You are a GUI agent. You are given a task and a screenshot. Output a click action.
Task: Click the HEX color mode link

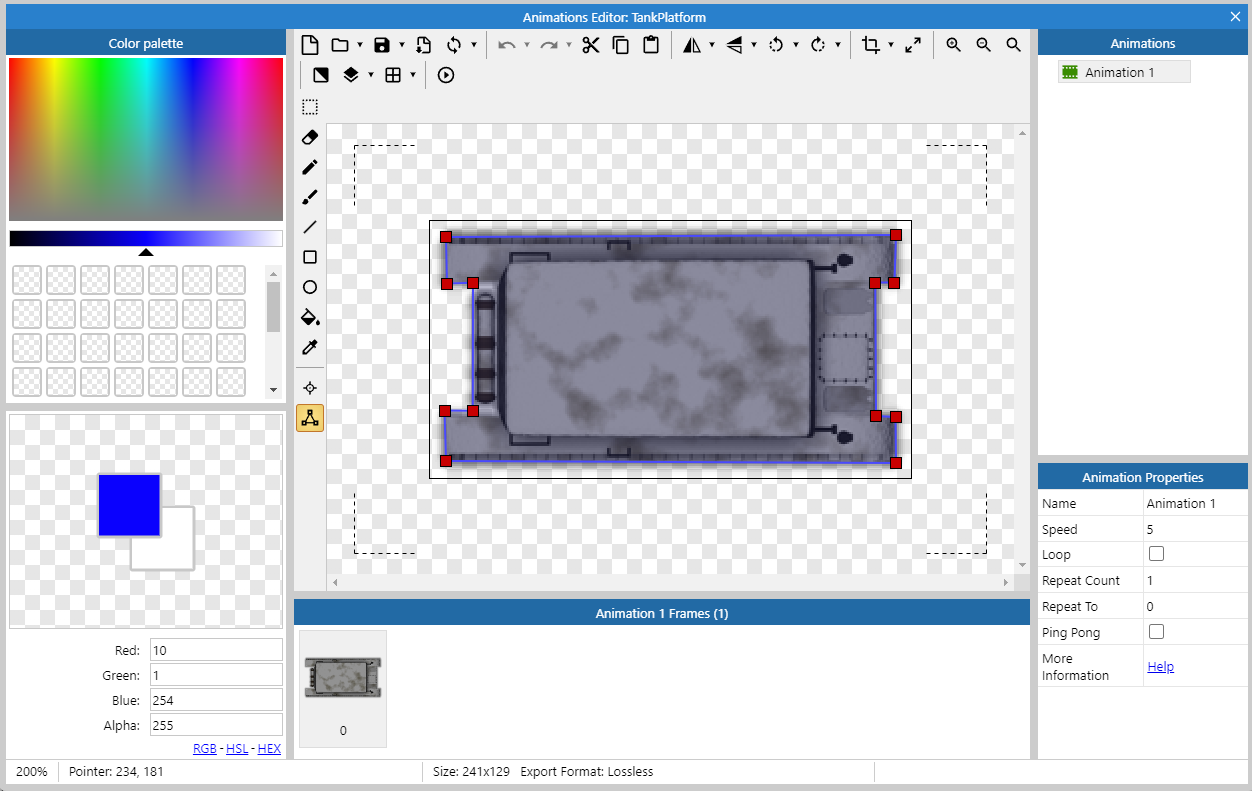pyautogui.click(x=269, y=748)
